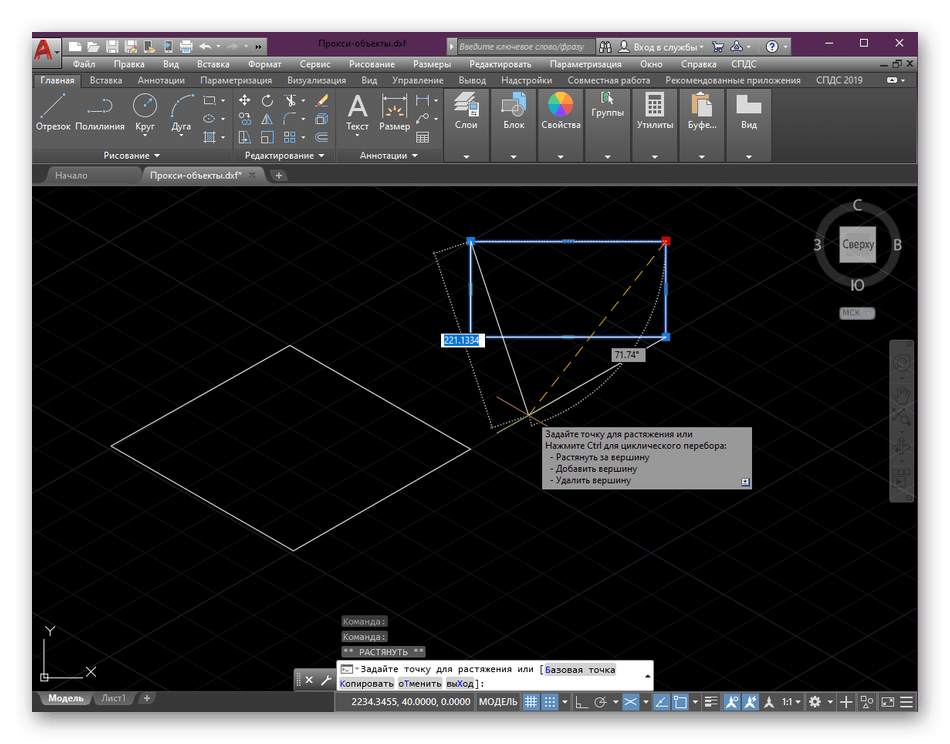Click the Mirror tool icon
The height and width of the screenshot is (744, 950).
pos(267,119)
